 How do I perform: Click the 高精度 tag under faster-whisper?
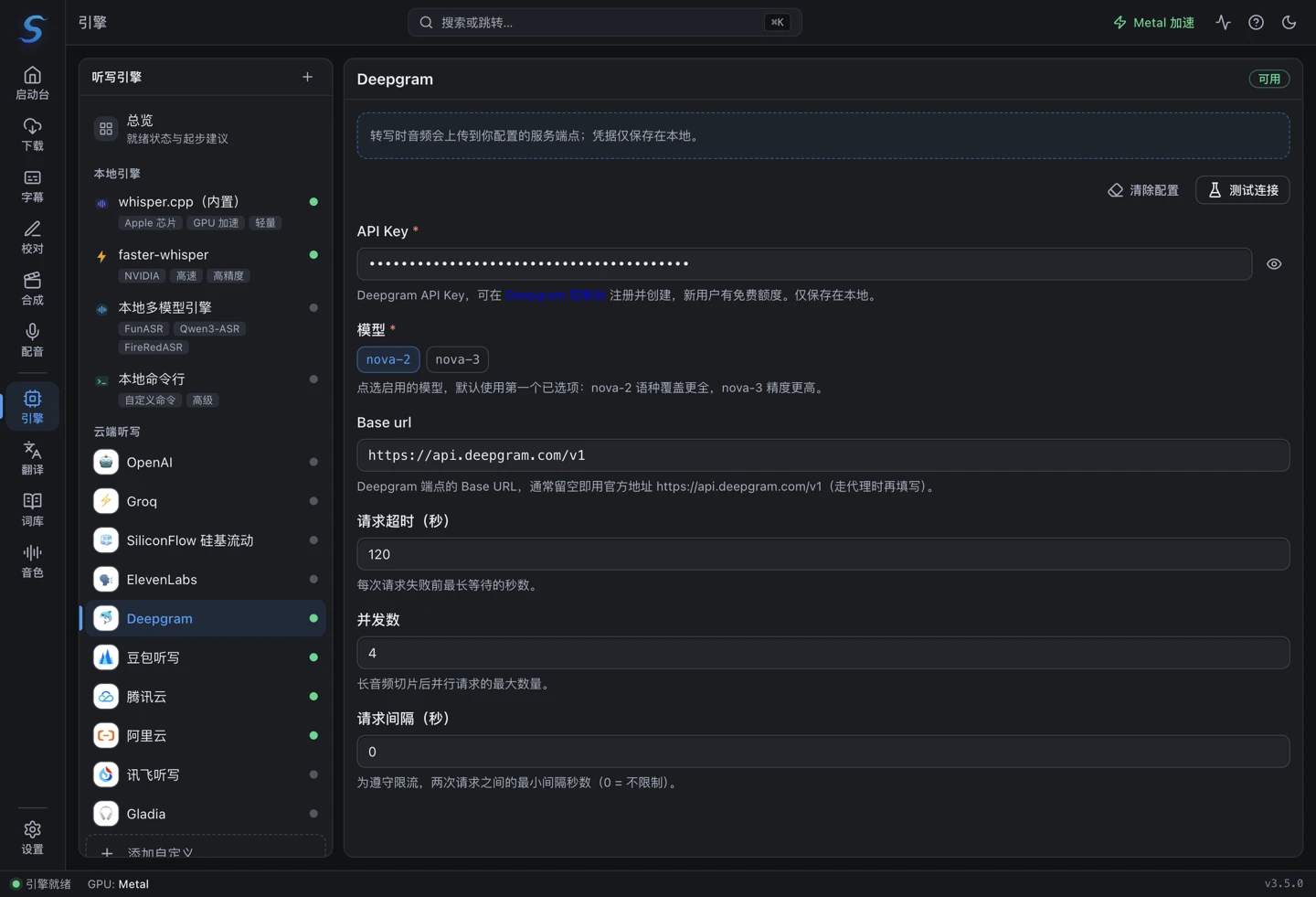[x=228, y=276]
